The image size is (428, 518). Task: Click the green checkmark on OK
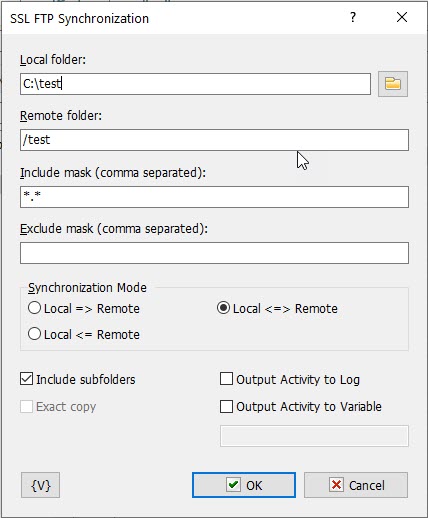[x=233, y=484]
